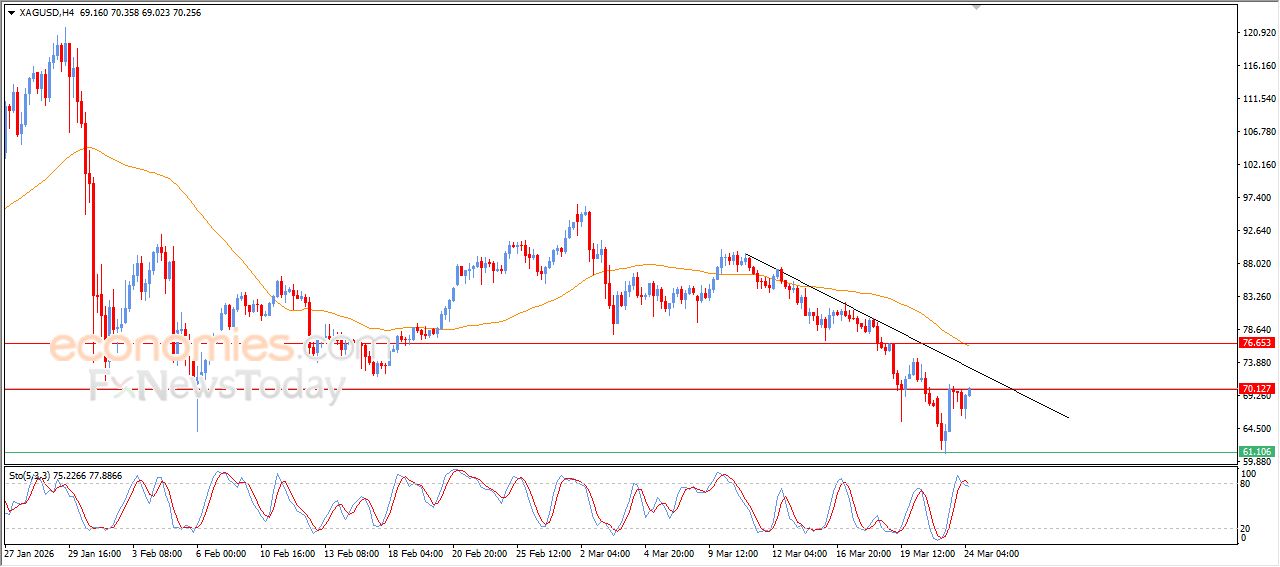Click the stochastic 20 level label
This screenshot has height=567, width=1280.
(x=1245, y=528)
